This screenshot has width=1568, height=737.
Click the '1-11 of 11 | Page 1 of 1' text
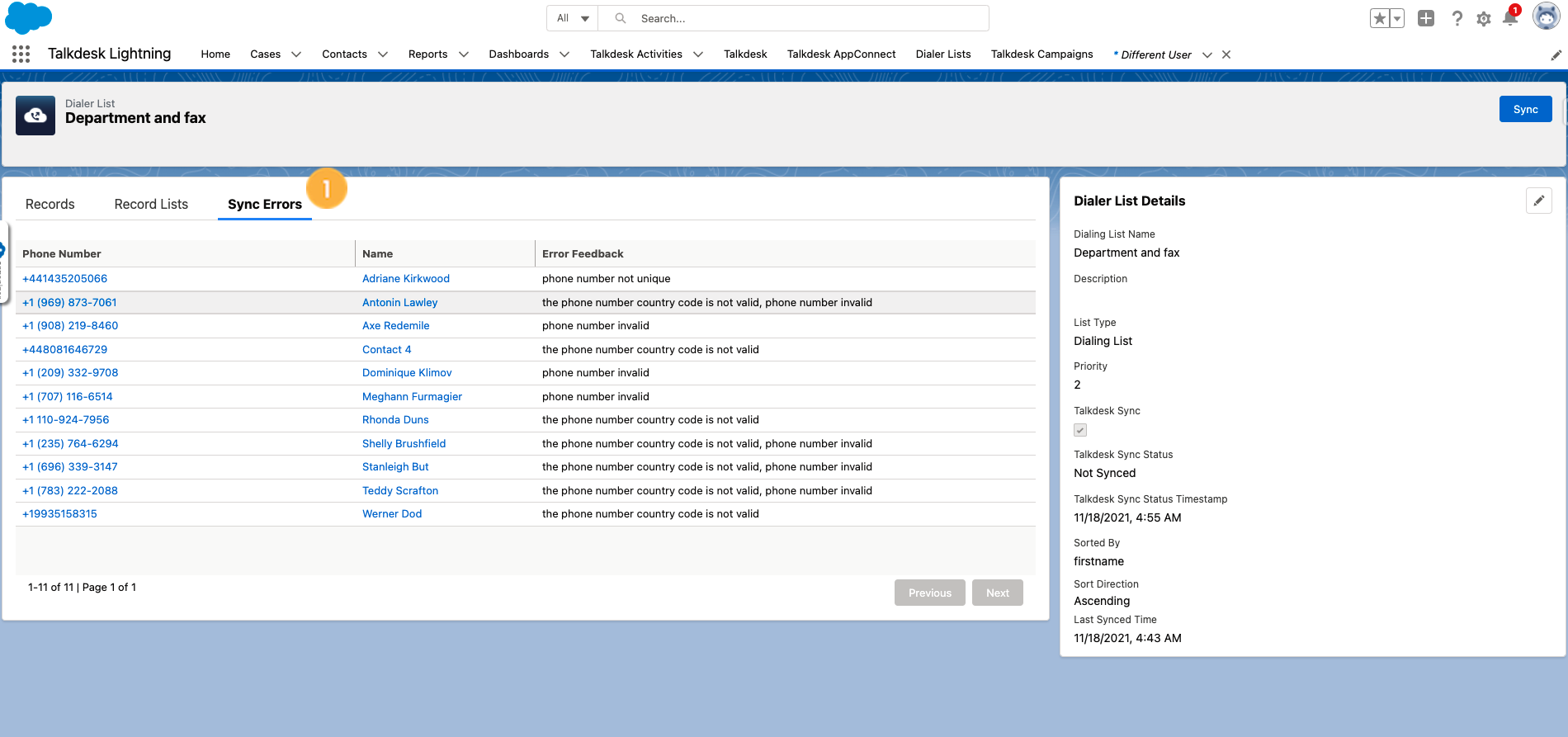82,588
